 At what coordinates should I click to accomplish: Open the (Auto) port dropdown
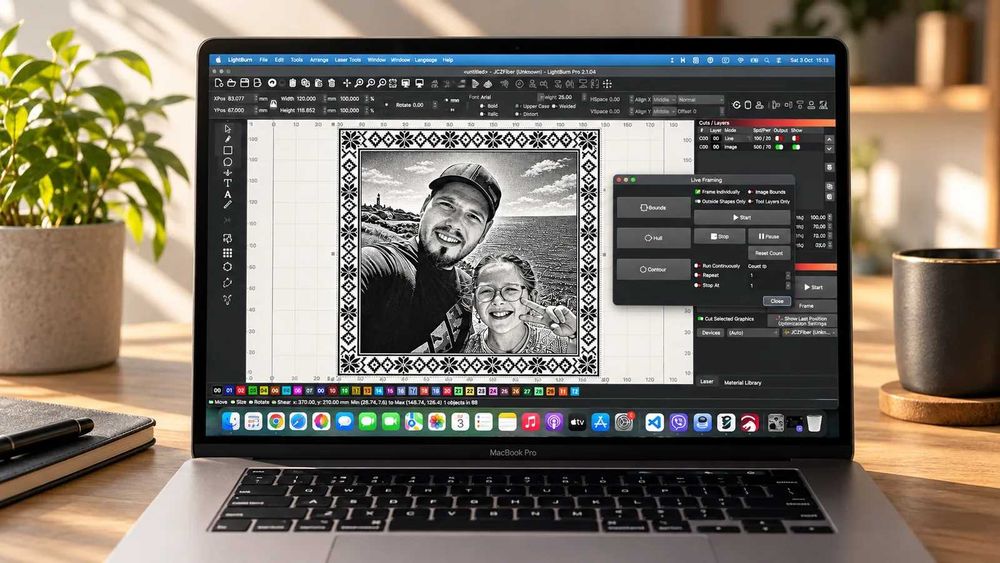pos(753,333)
